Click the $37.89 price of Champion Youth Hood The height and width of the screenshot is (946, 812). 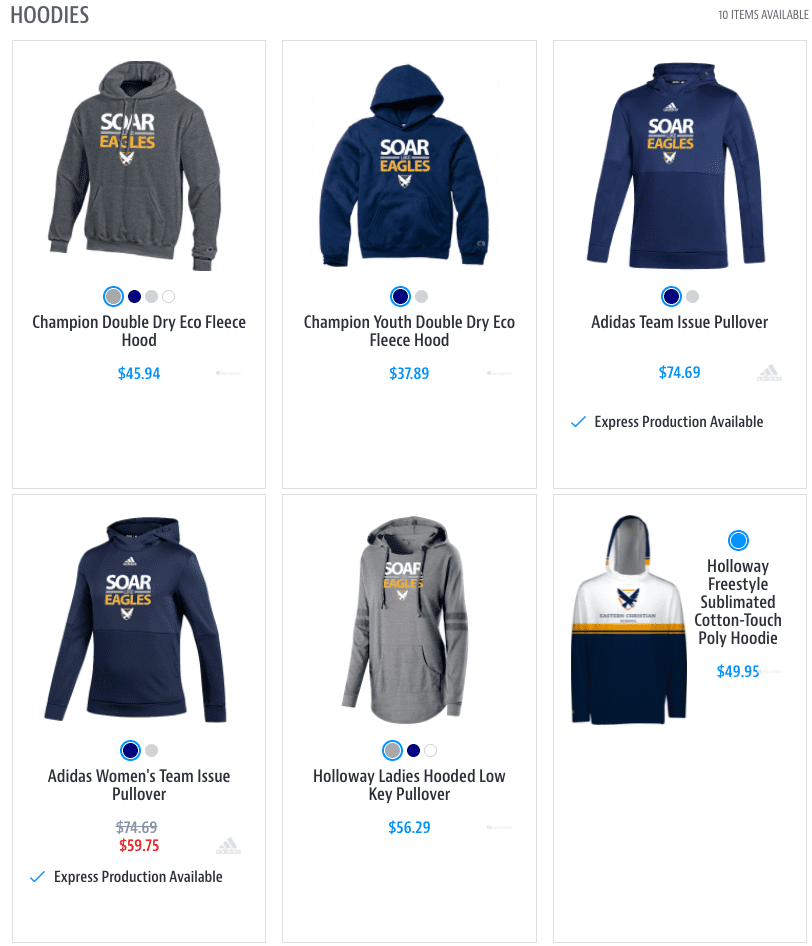point(409,373)
